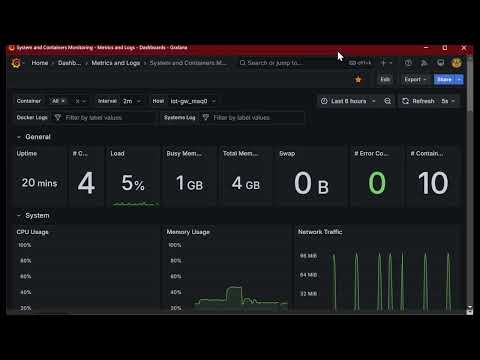Click the '0 B' swap value

(311, 183)
